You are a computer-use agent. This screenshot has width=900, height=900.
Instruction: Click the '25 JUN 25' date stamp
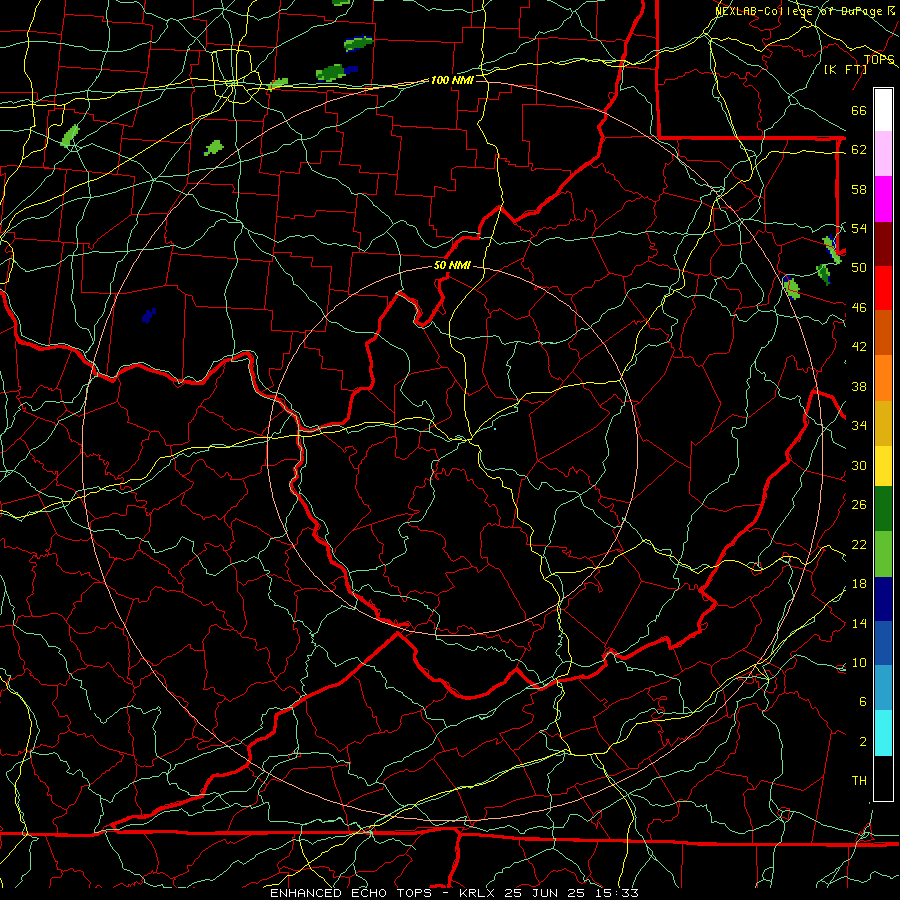(544, 893)
